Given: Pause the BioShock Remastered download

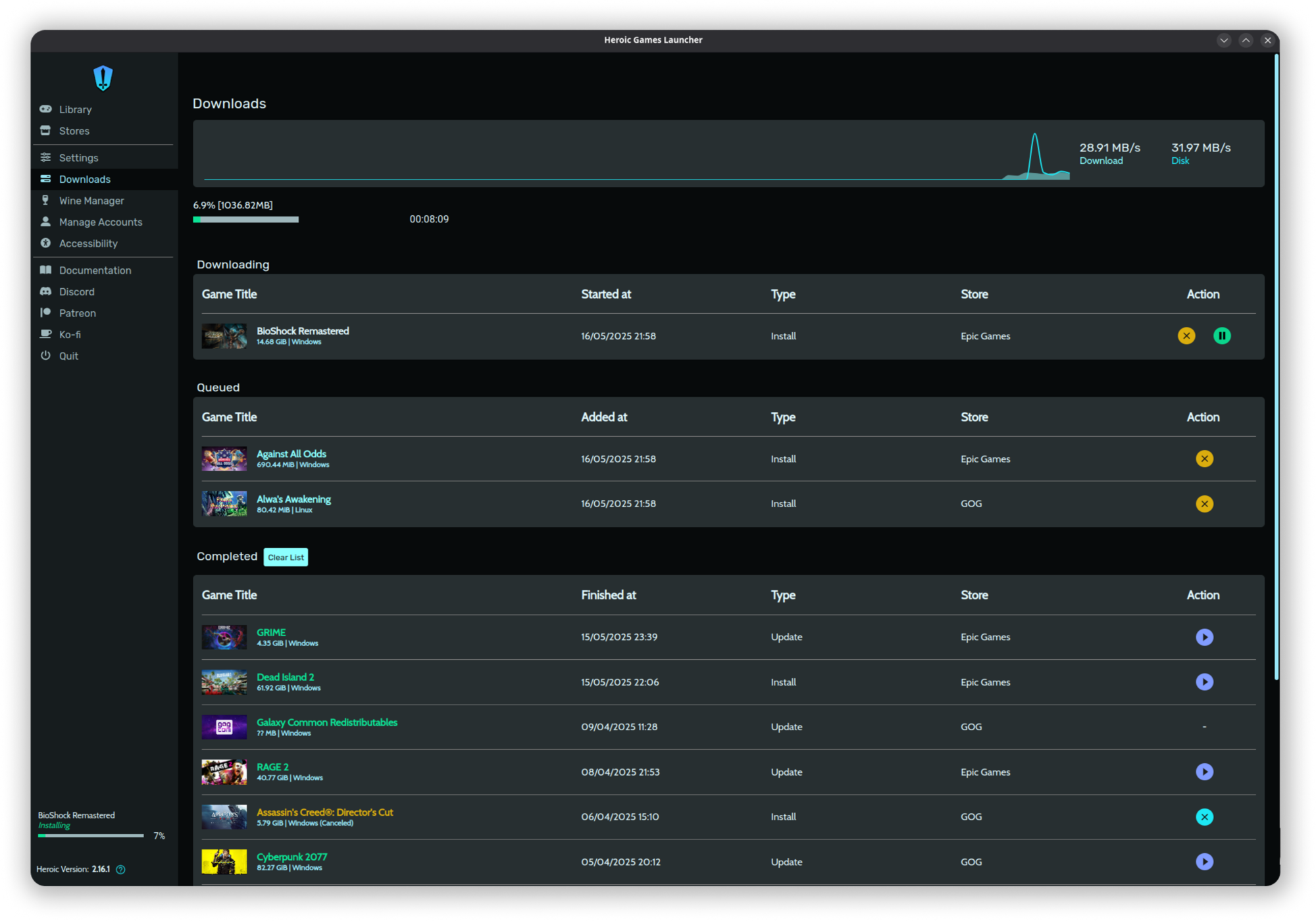Looking at the screenshot, I should pyautogui.click(x=1222, y=336).
